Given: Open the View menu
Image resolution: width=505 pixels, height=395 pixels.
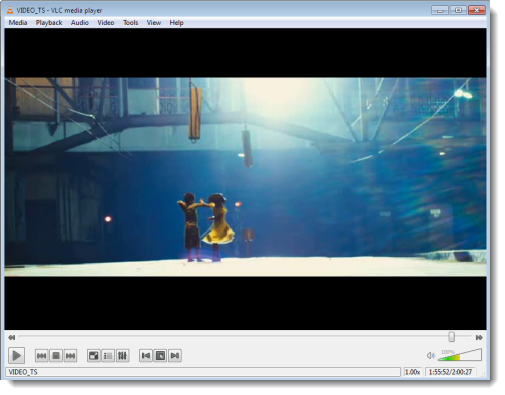Looking at the screenshot, I should (154, 23).
